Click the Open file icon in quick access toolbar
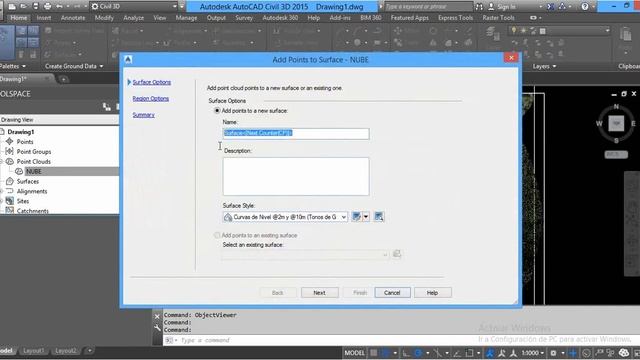This screenshot has width=640, height=360. (24, 7)
